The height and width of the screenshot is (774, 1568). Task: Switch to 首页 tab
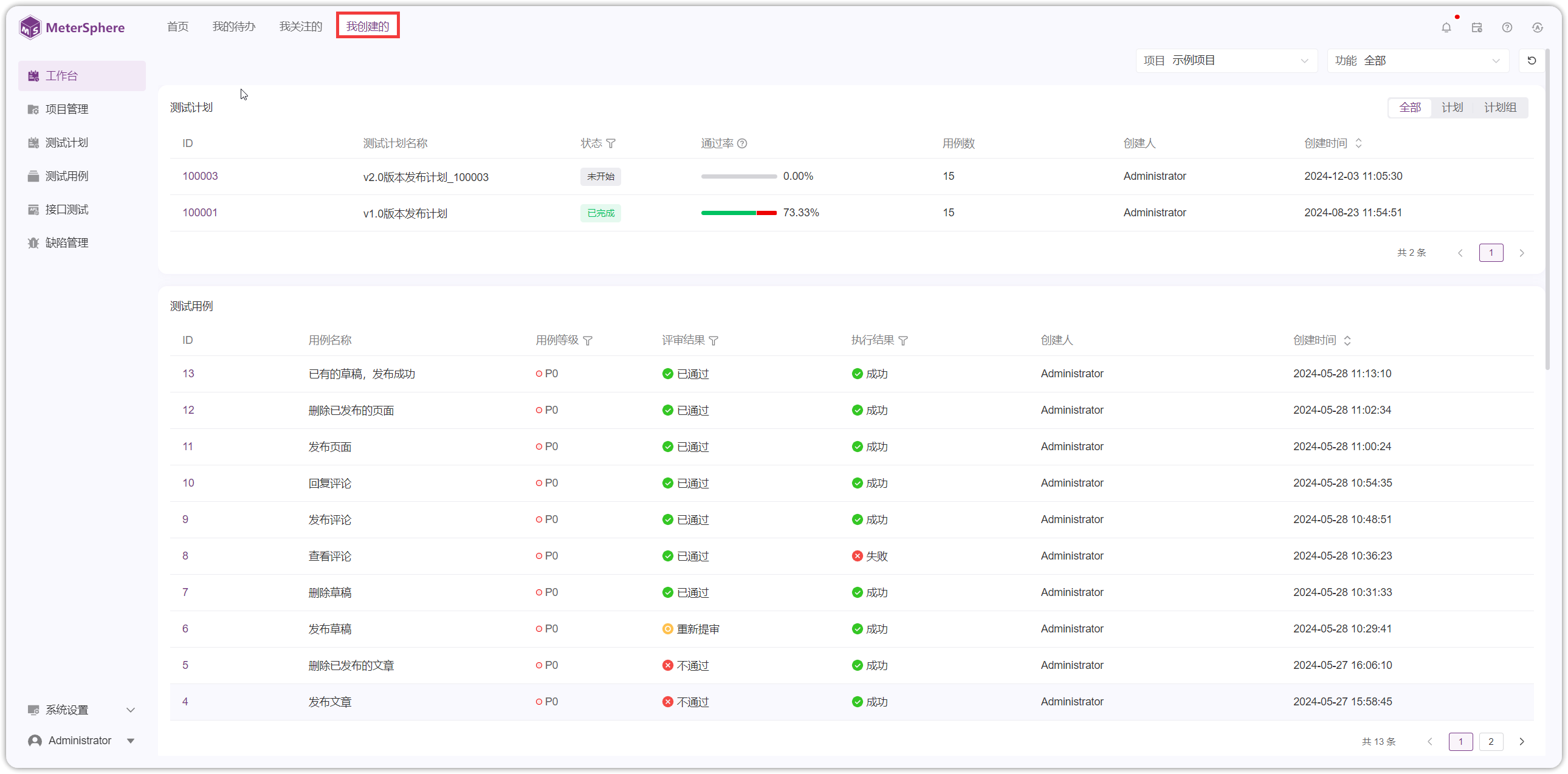pyautogui.click(x=177, y=27)
